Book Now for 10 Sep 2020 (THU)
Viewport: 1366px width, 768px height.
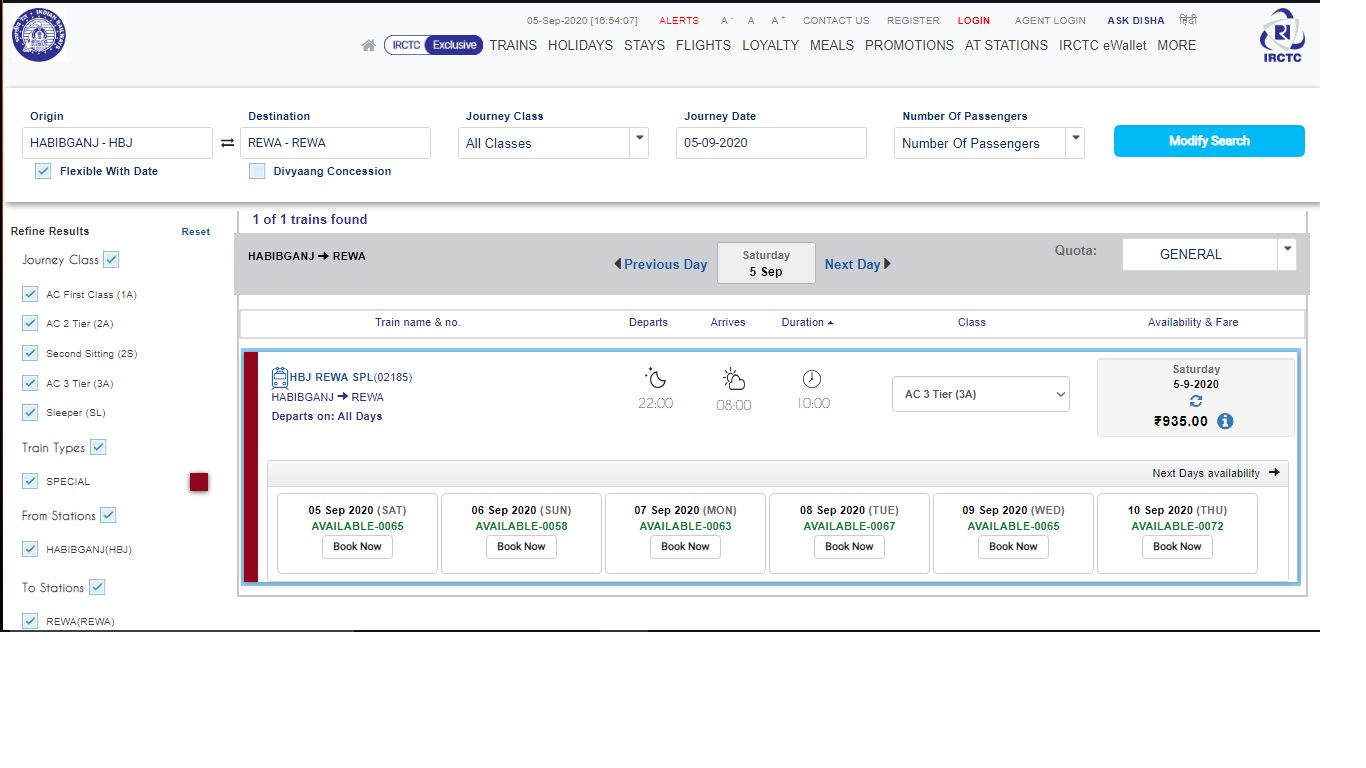point(1177,547)
